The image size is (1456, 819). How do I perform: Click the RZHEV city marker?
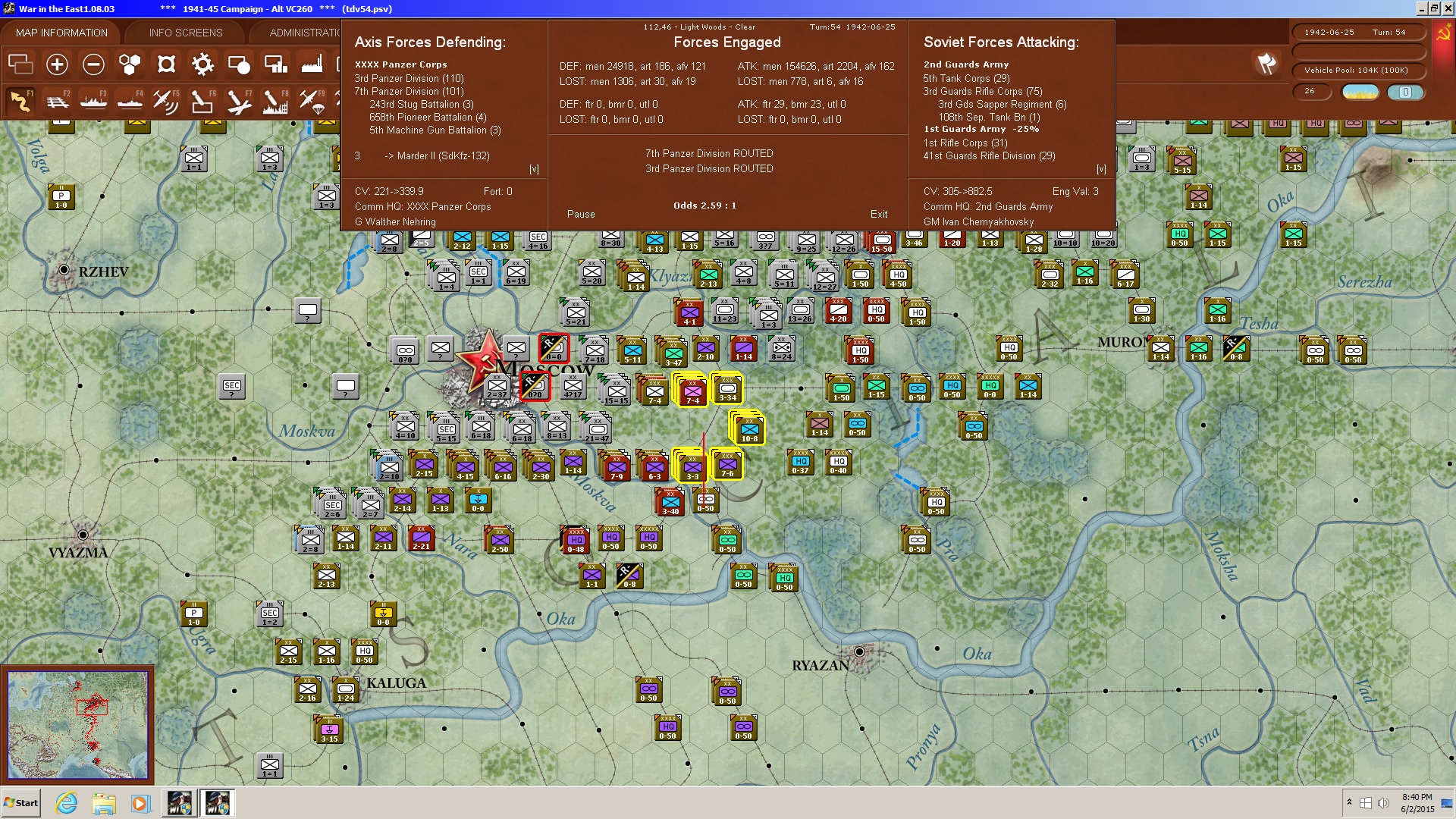(x=64, y=270)
